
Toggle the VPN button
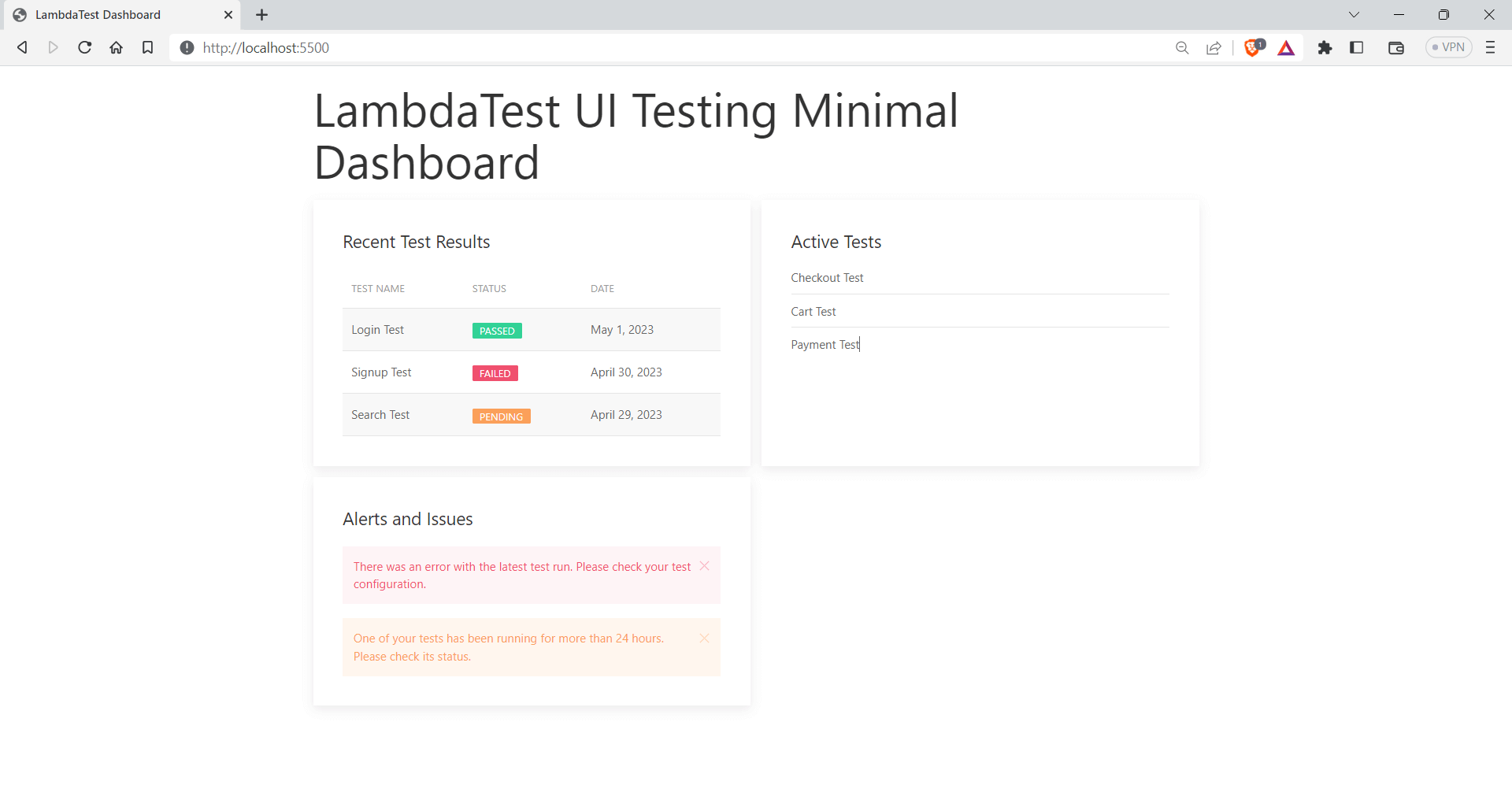tap(1448, 48)
